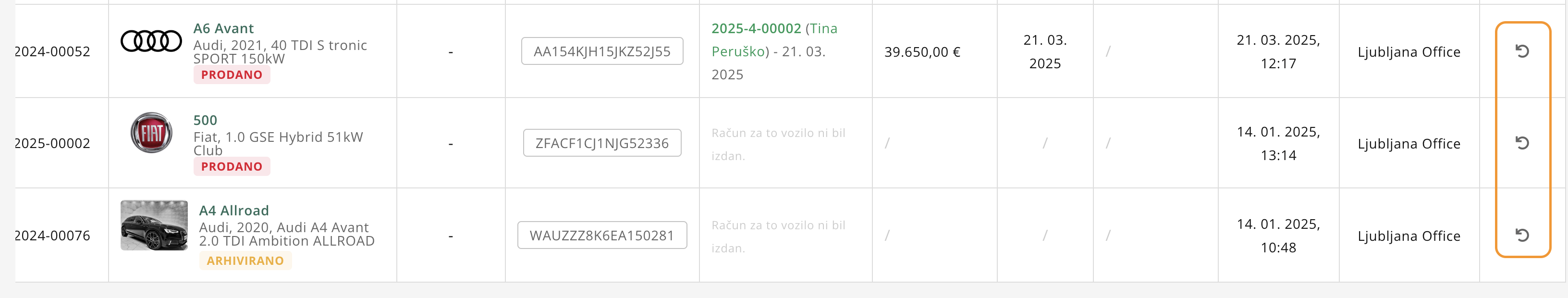Select stock number 2025-00002
The image size is (1568, 298).
(x=52, y=144)
